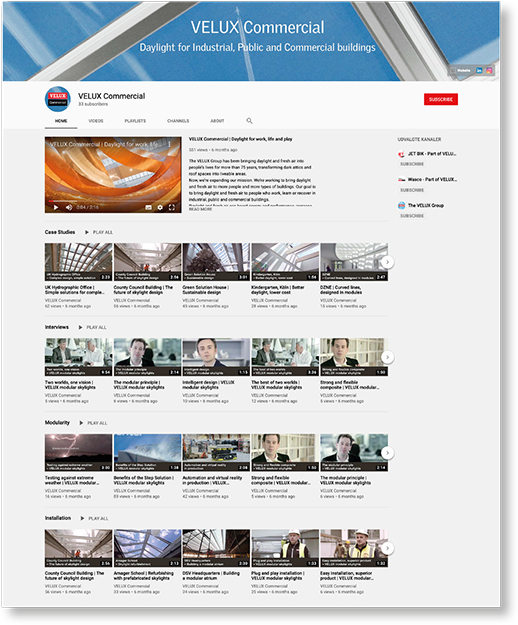Image resolution: width=518 pixels, height=625 pixels.
Task: Click 'The modular principle' title in Interviews
Action: 139,385
